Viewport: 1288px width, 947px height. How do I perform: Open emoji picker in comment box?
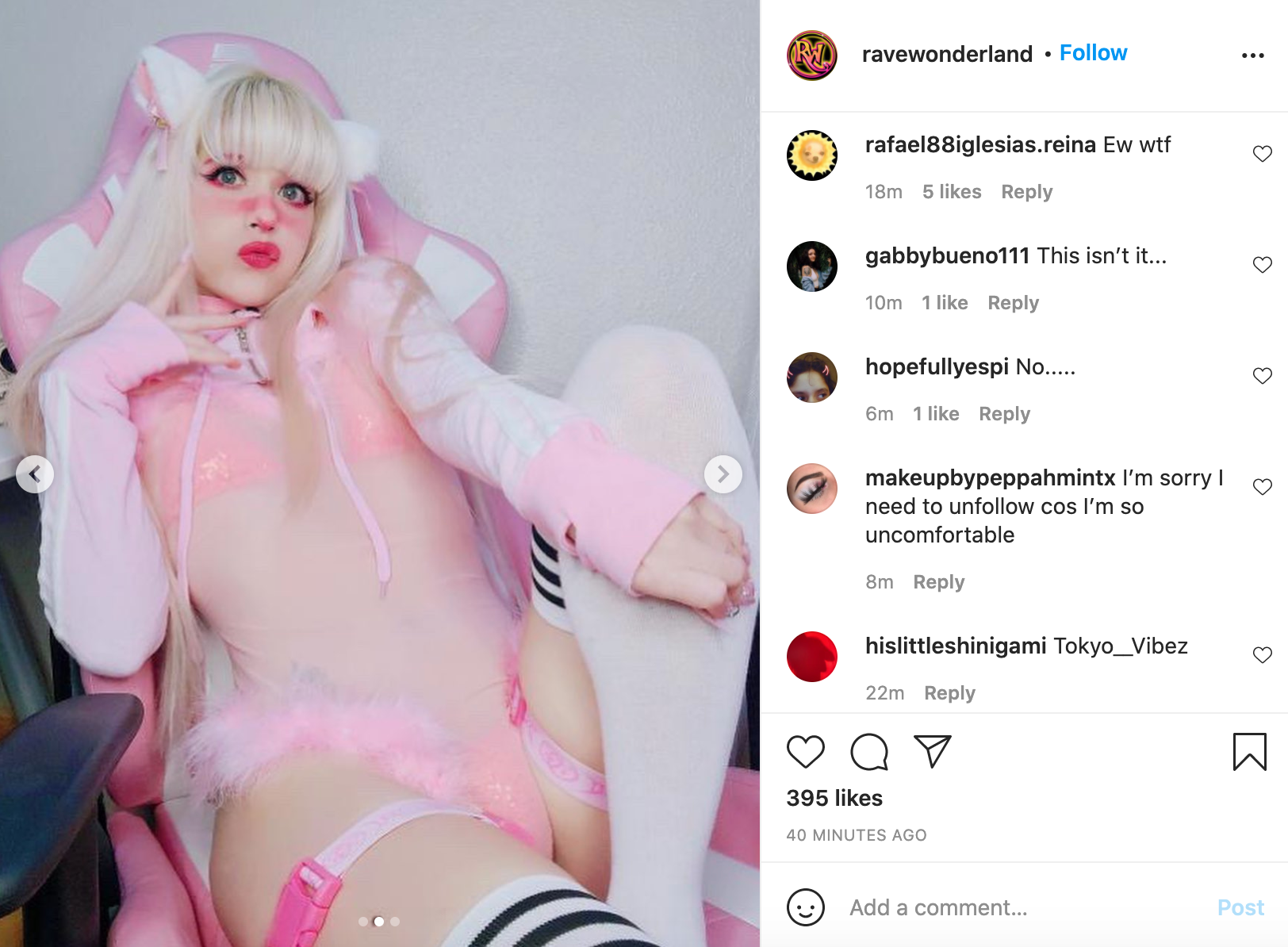coord(805,907)
